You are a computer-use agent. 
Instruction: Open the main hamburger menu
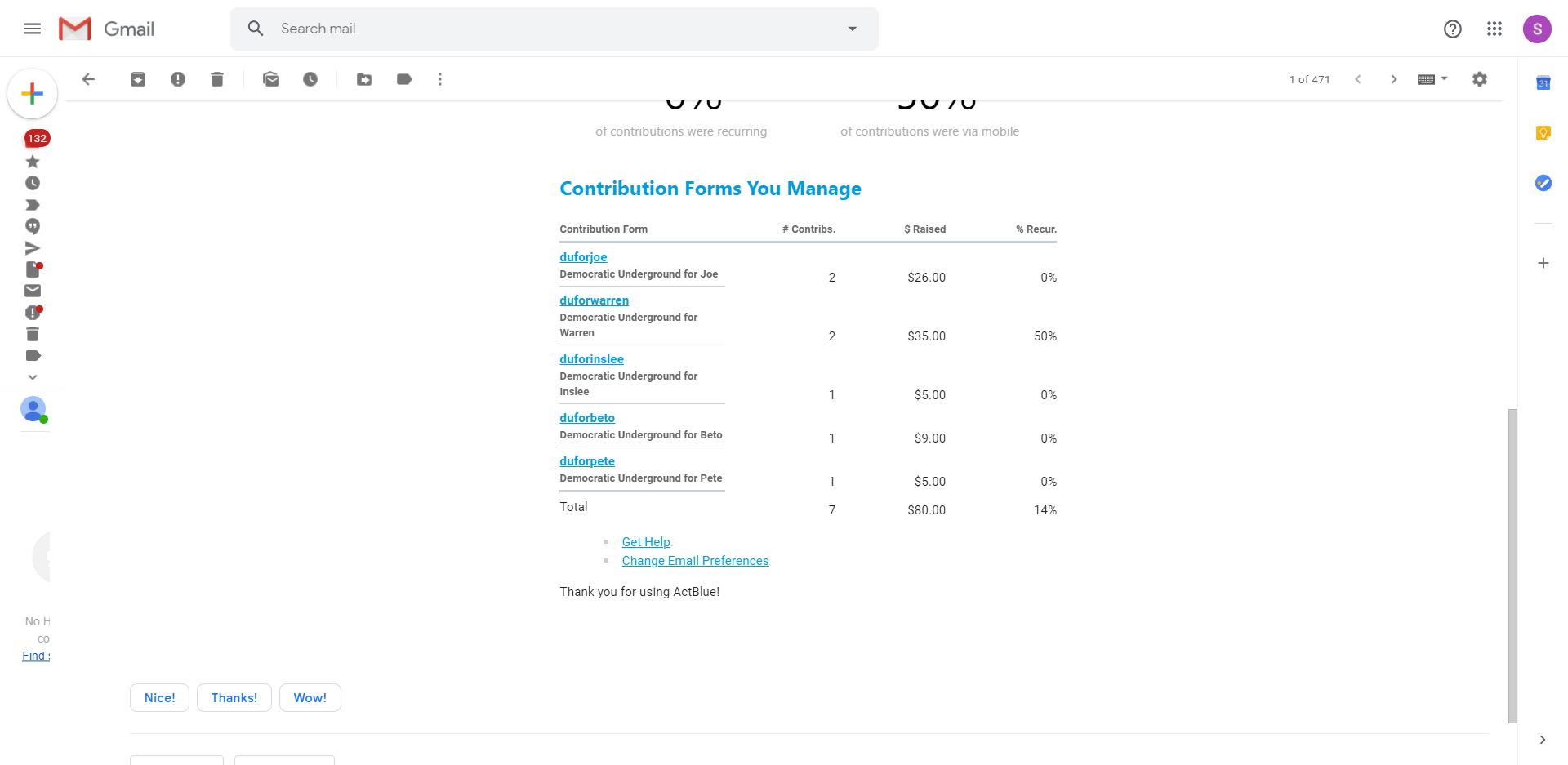(33, 29)
